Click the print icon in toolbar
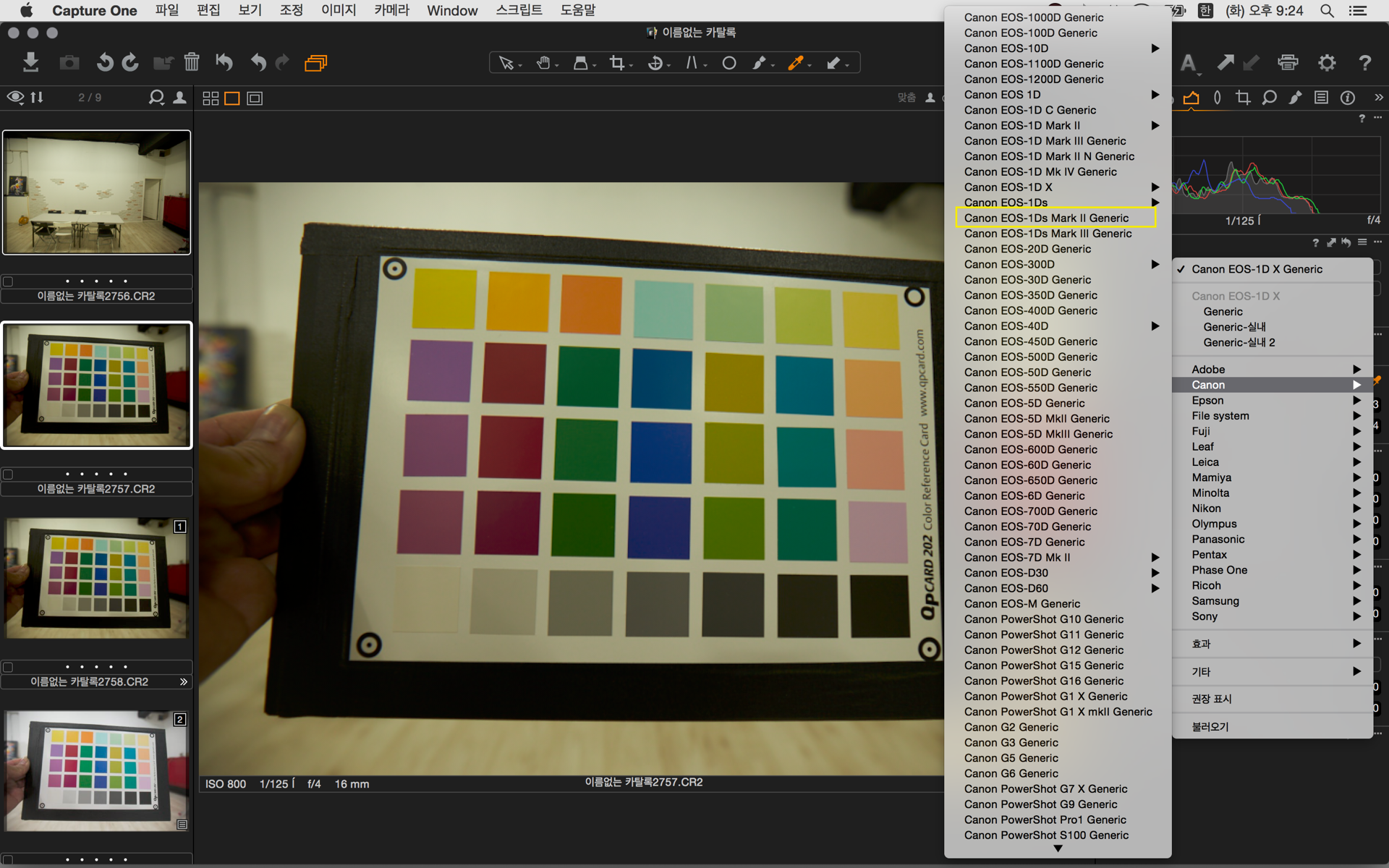The image size is (1389, 868). [x=1288, y=62]
